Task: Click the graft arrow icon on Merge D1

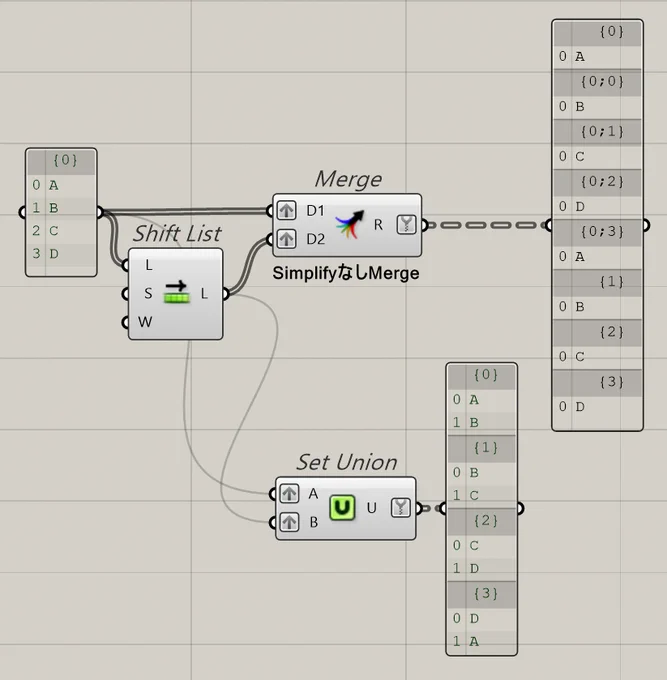Action: coord(286,211)
